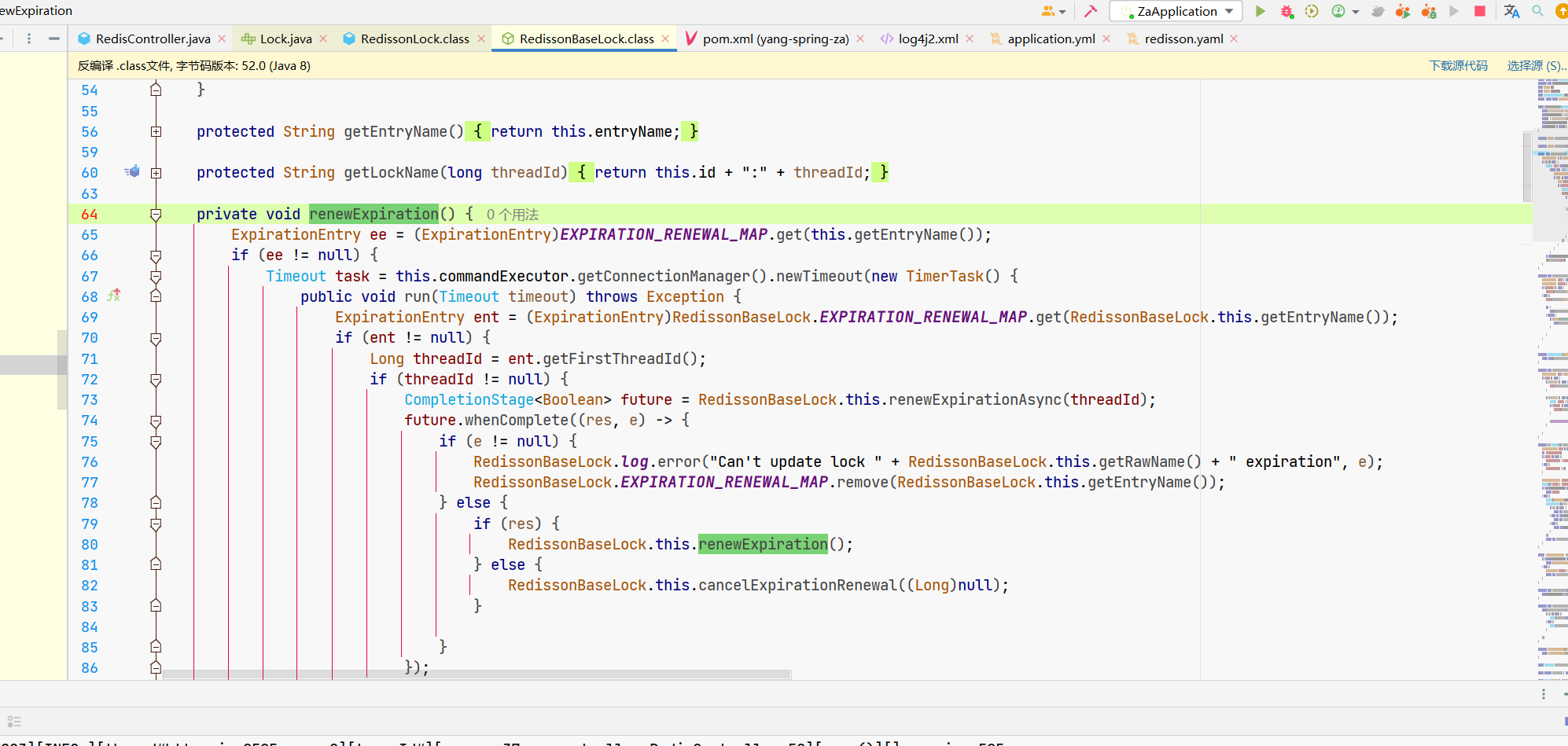The height and width of the screenshot is (746, 1568).
Task: Switch to the RedisController.java tab
Action: 153,39
